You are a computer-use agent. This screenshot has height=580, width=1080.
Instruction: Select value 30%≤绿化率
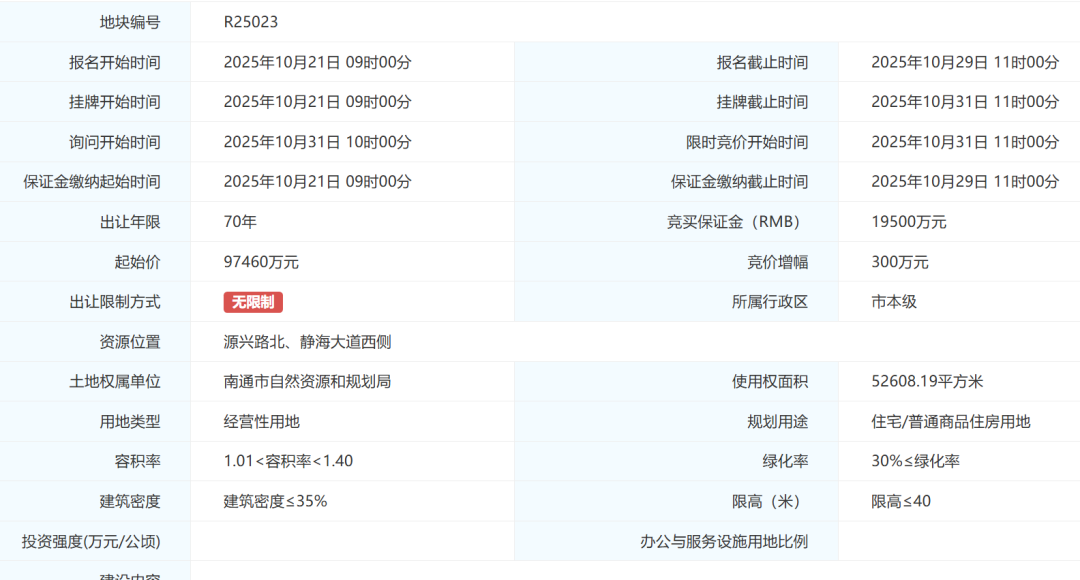pyautogui.click(x=915, y=462)
